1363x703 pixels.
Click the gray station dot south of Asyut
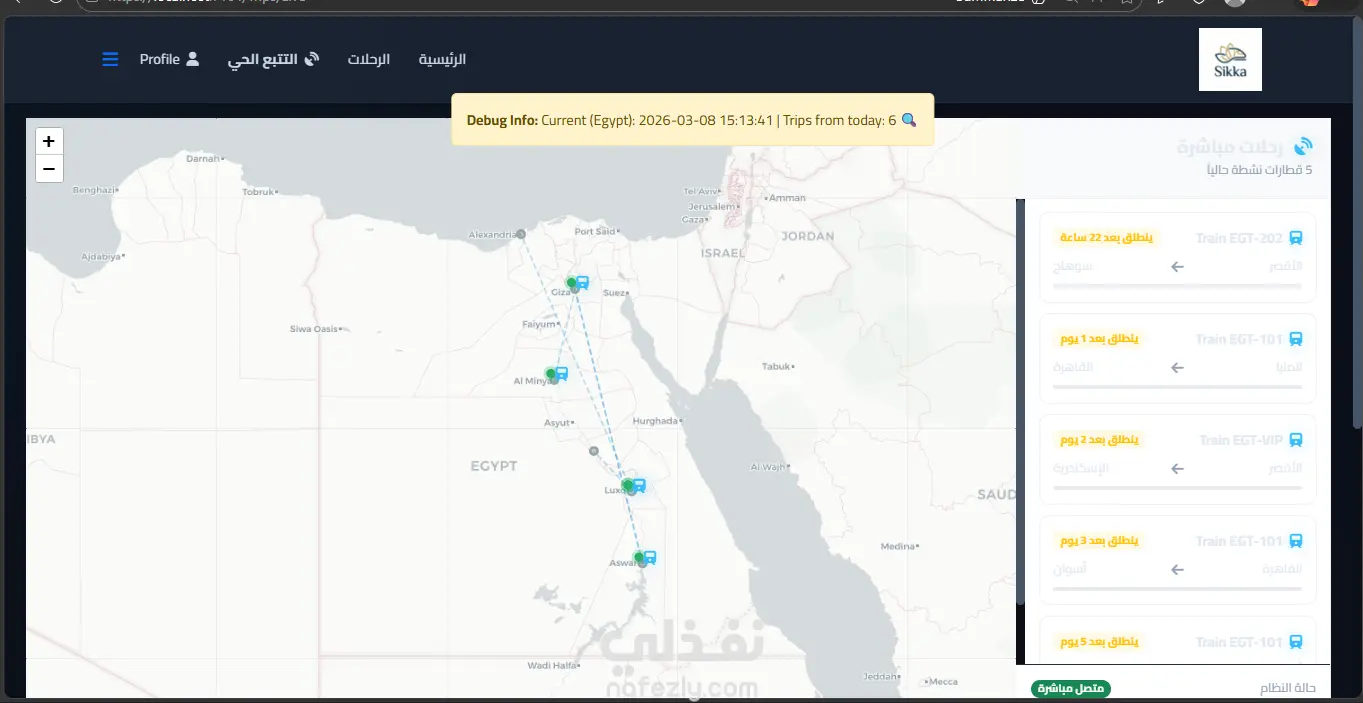pos(594,451)
